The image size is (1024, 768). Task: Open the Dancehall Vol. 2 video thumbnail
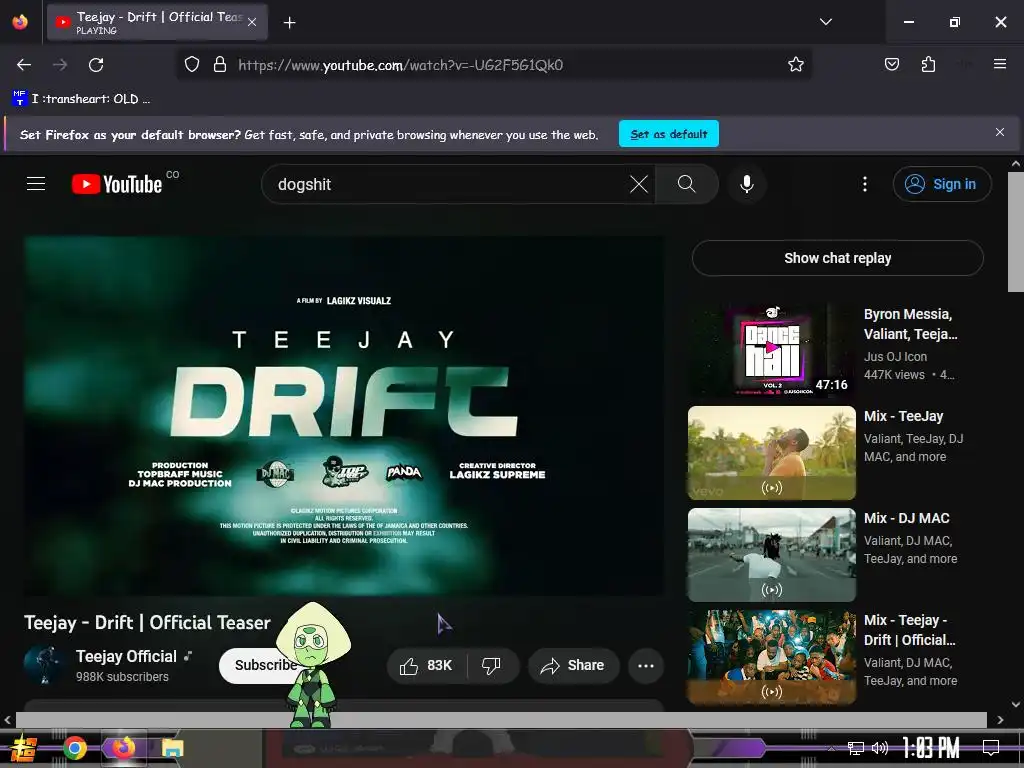pos(772,351)
